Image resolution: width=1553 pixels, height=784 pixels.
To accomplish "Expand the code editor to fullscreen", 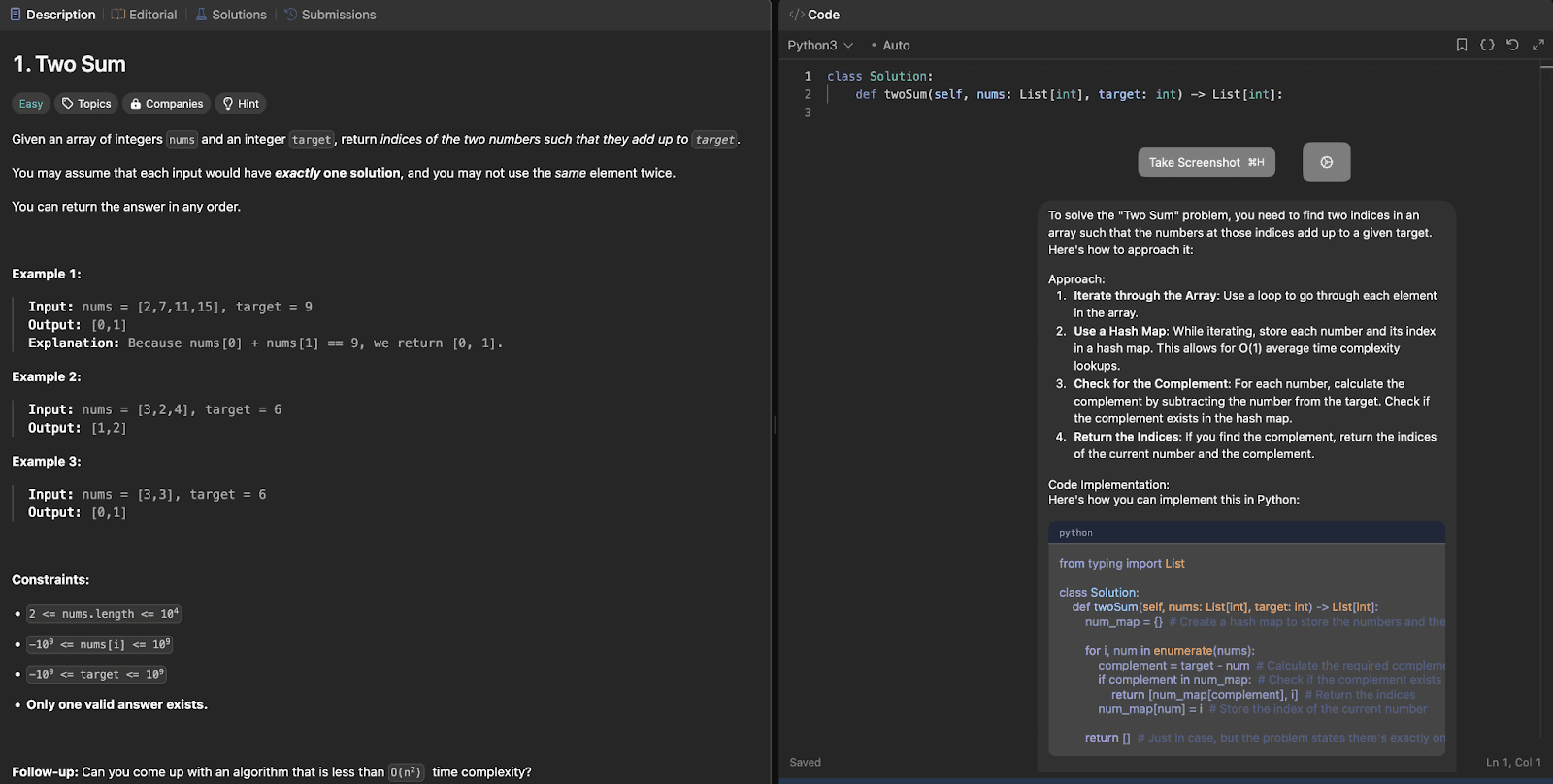I will pyautogui.click(x=1538, y=45).
